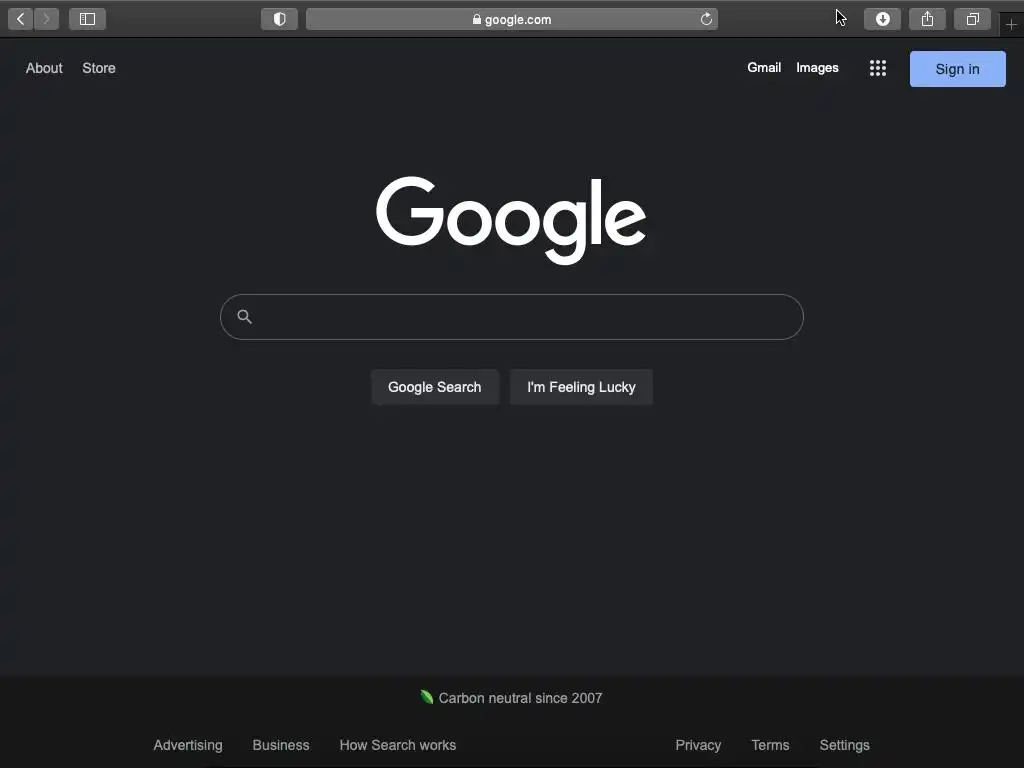This screenshot has height=768, width=1024.
Task: Open the About link
Action: click(44, 68)
